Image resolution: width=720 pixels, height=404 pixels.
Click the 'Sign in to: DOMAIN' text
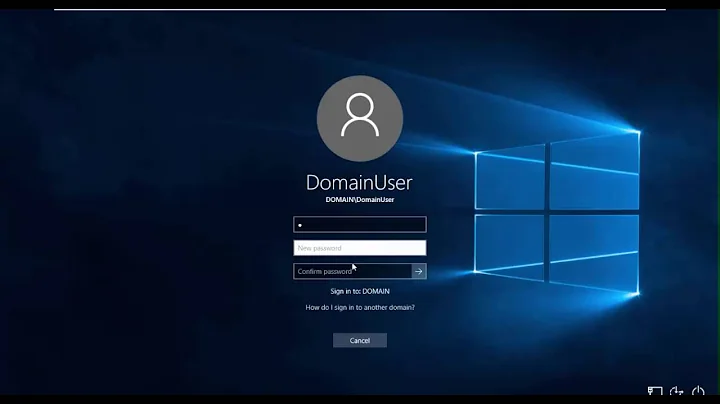coord(360,292)
